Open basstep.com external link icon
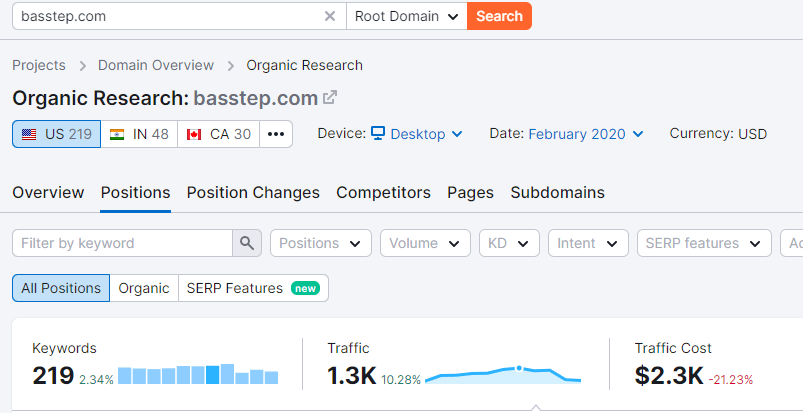Viewport: 803px width, 413px height. pyautogui.click(x=330, y=97)
